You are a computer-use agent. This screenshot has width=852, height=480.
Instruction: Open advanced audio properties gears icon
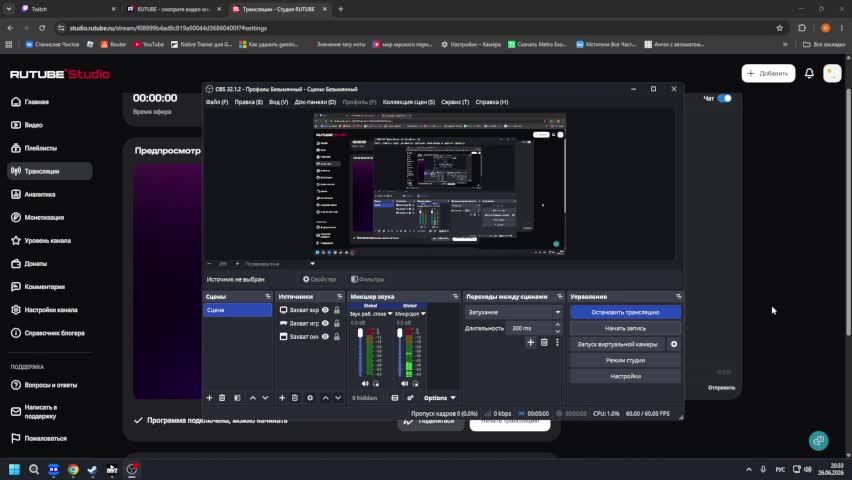coord(410,398)
